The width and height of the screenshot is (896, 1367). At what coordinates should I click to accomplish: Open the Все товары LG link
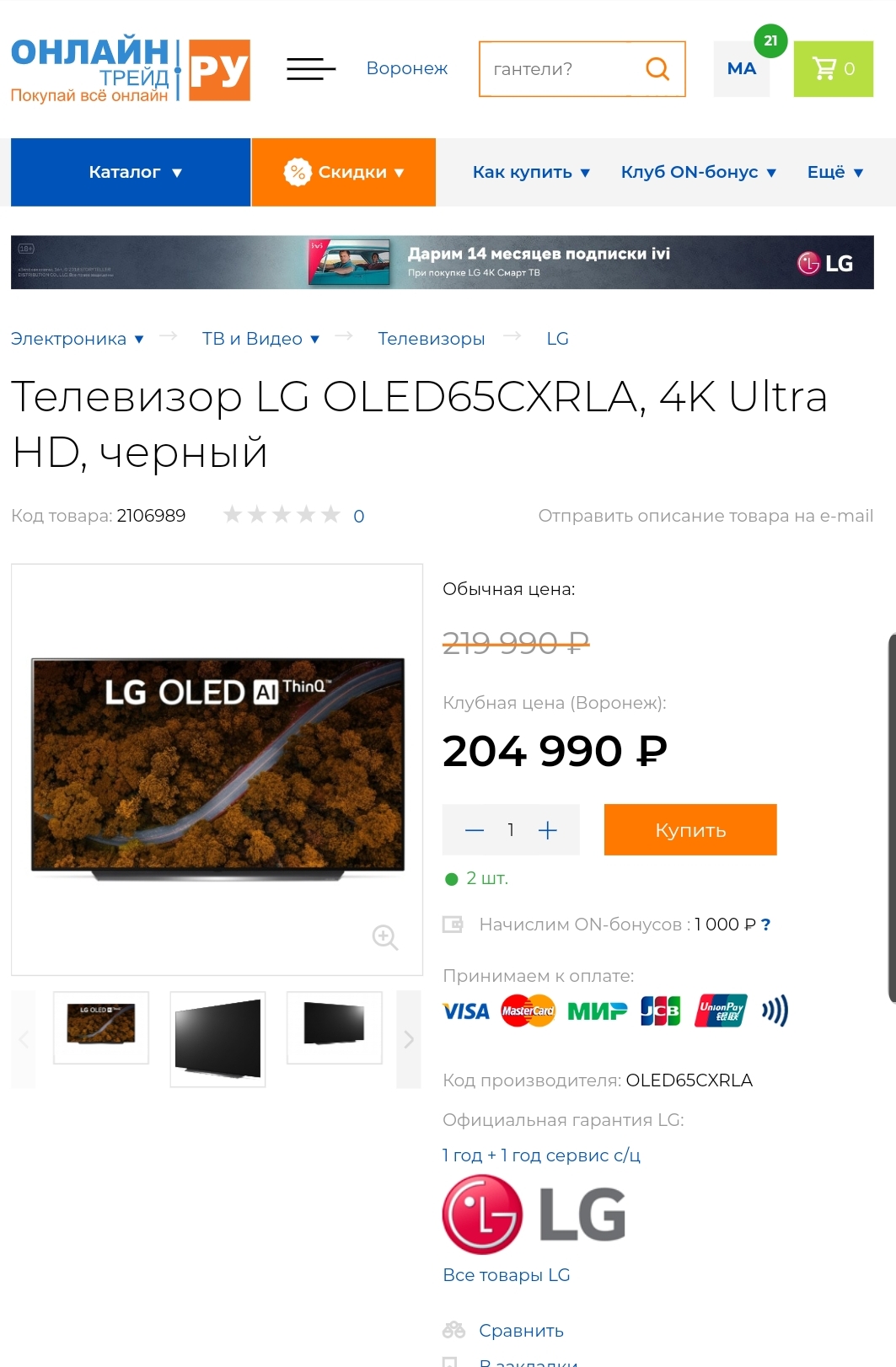tap(507, 1275)
